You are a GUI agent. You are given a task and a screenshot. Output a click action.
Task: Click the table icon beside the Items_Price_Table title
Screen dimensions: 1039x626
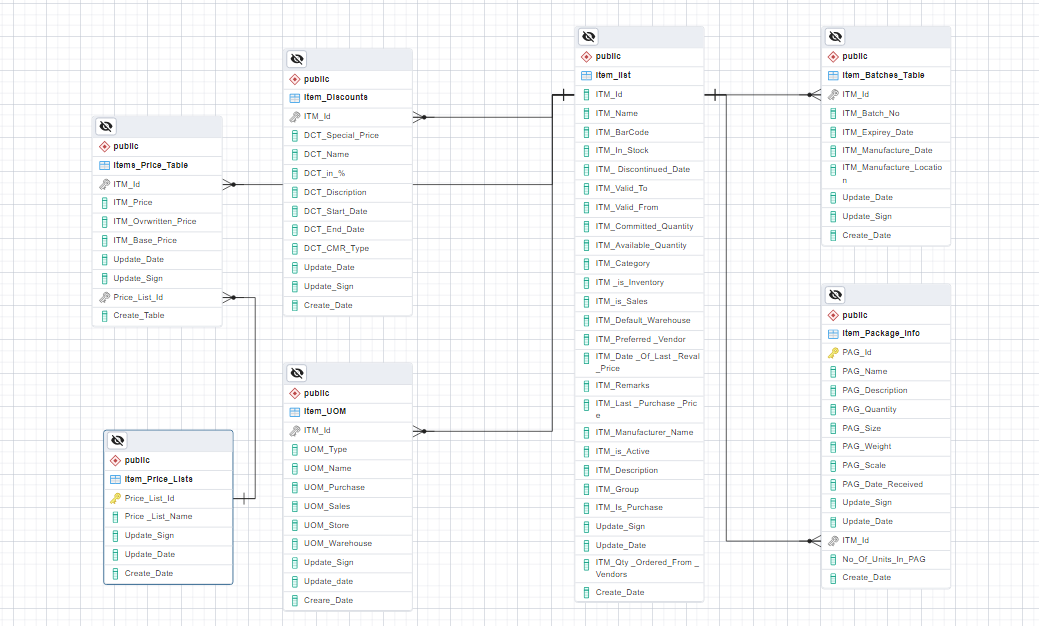pos(104,165)
